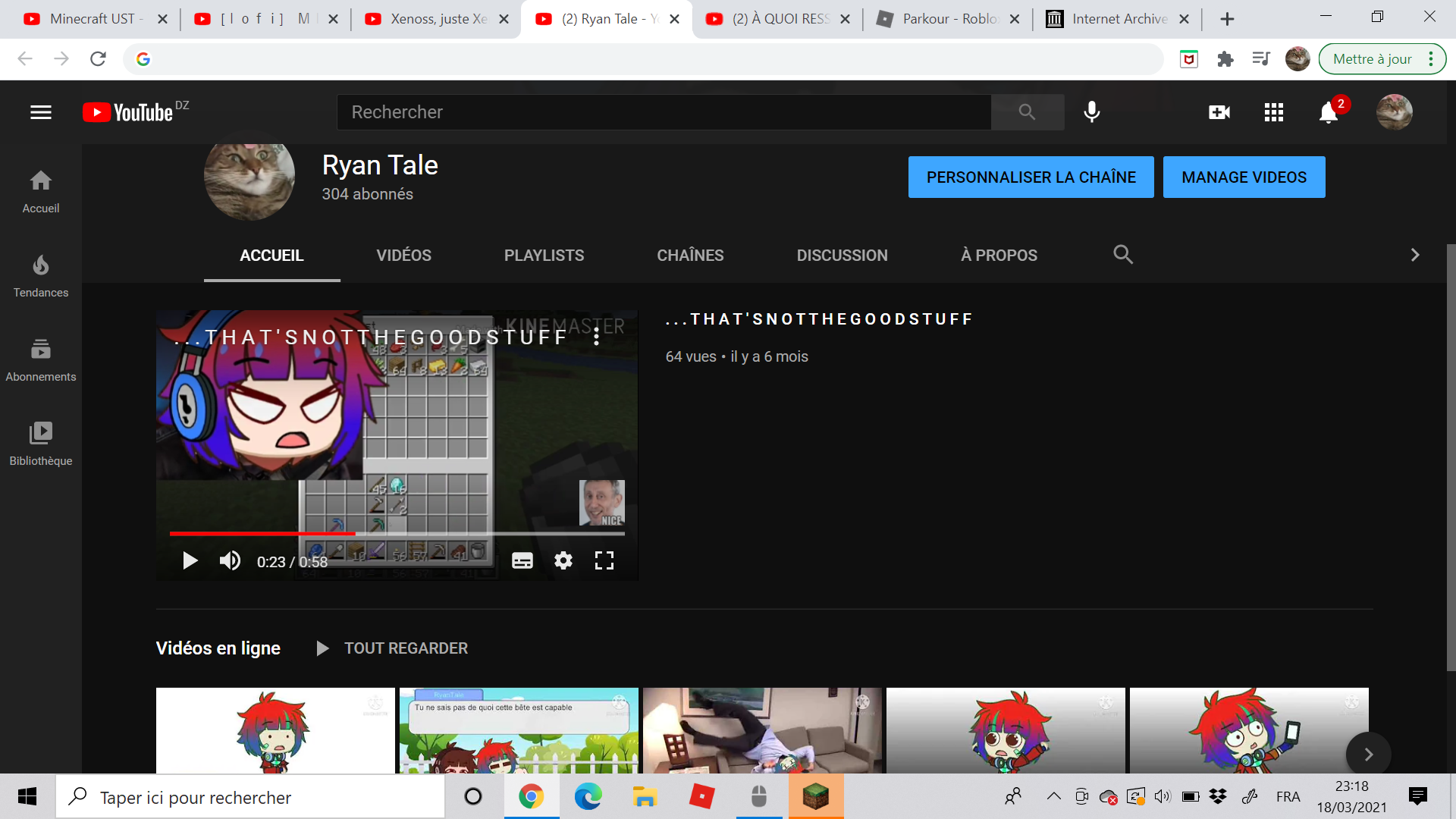The width and height of the screenshot is (1456, 819).
Task: Switch to the CHAÎNES tab
Action: tap(690, 256)
